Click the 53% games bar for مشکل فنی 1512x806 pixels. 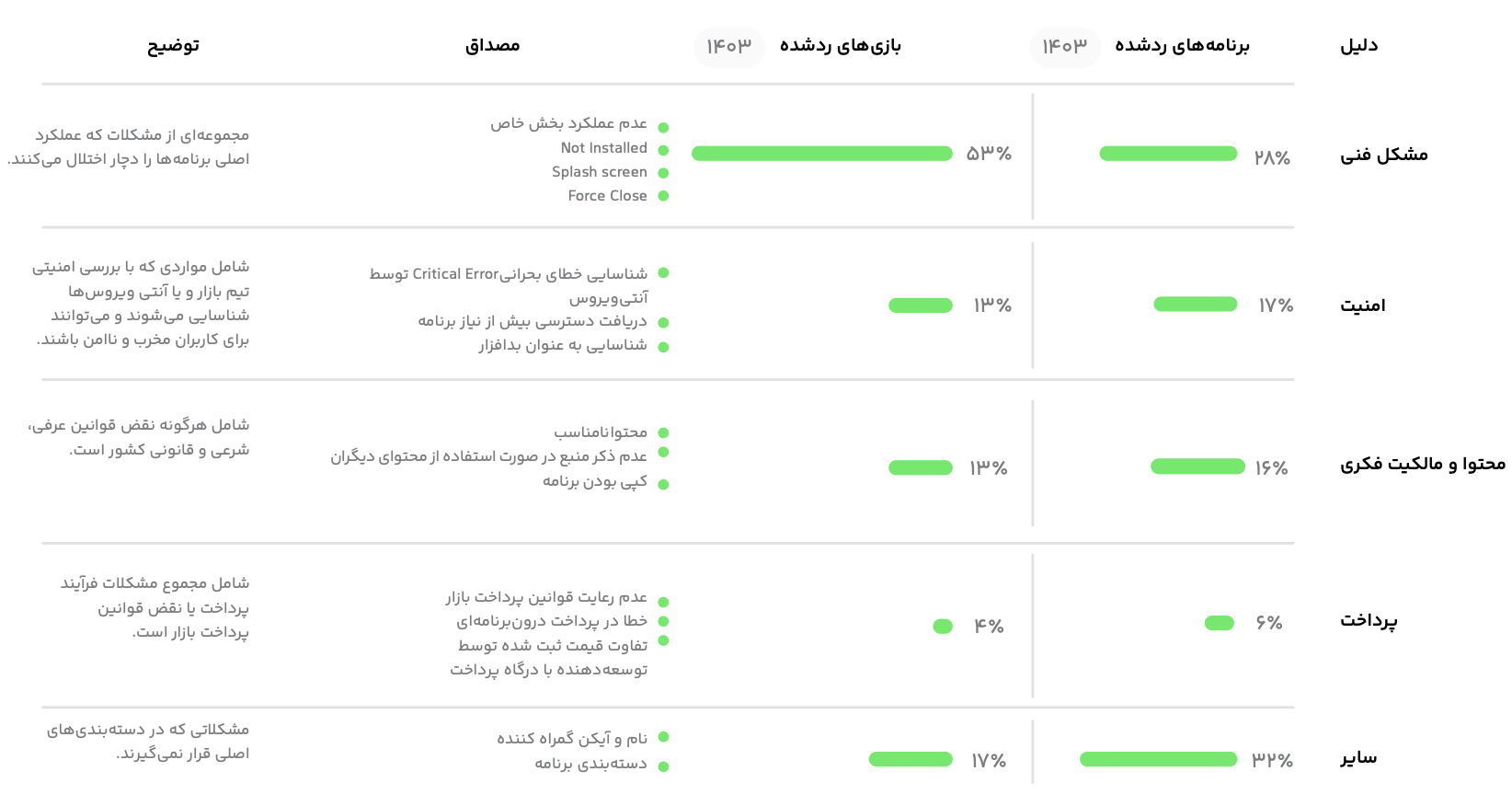pos(822,154)
